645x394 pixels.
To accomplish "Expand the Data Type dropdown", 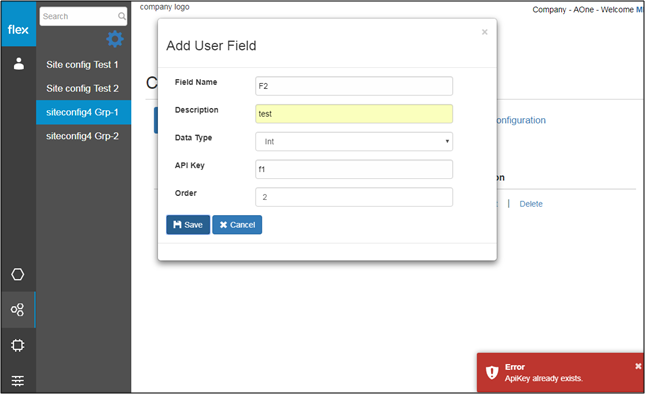I will pos(354,141).
